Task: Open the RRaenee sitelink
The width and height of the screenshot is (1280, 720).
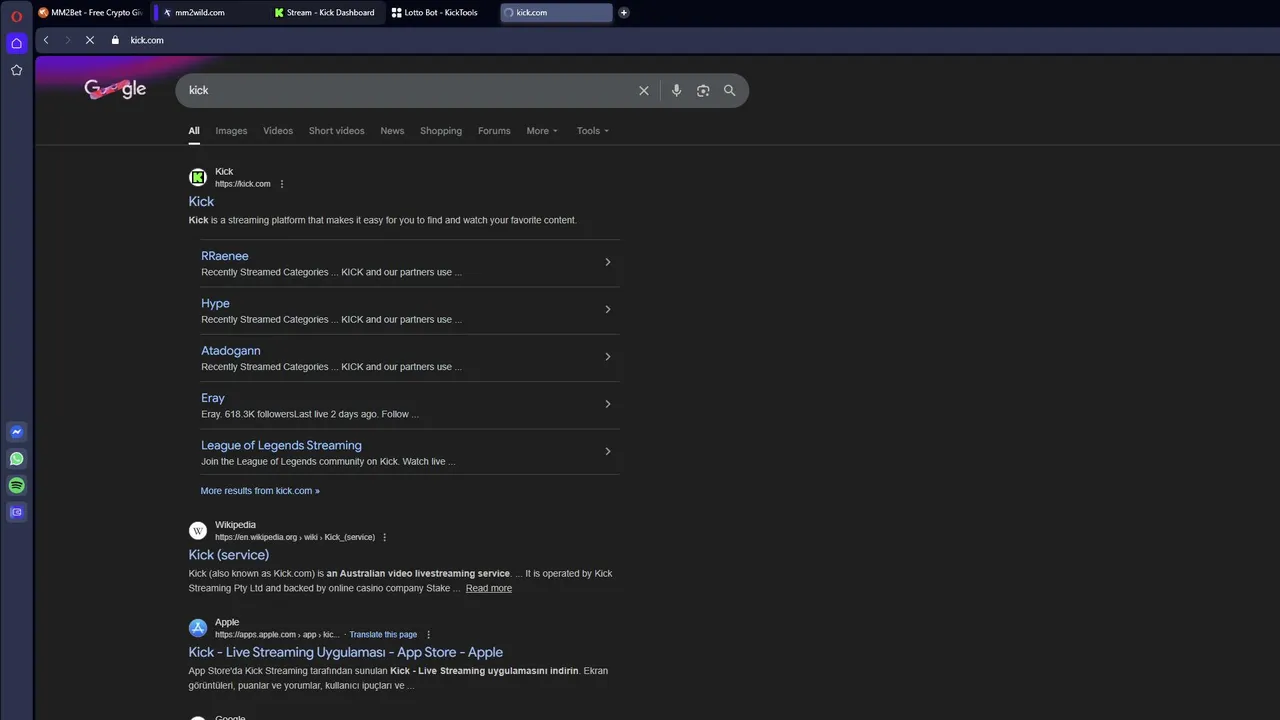Action: (224, 256)
